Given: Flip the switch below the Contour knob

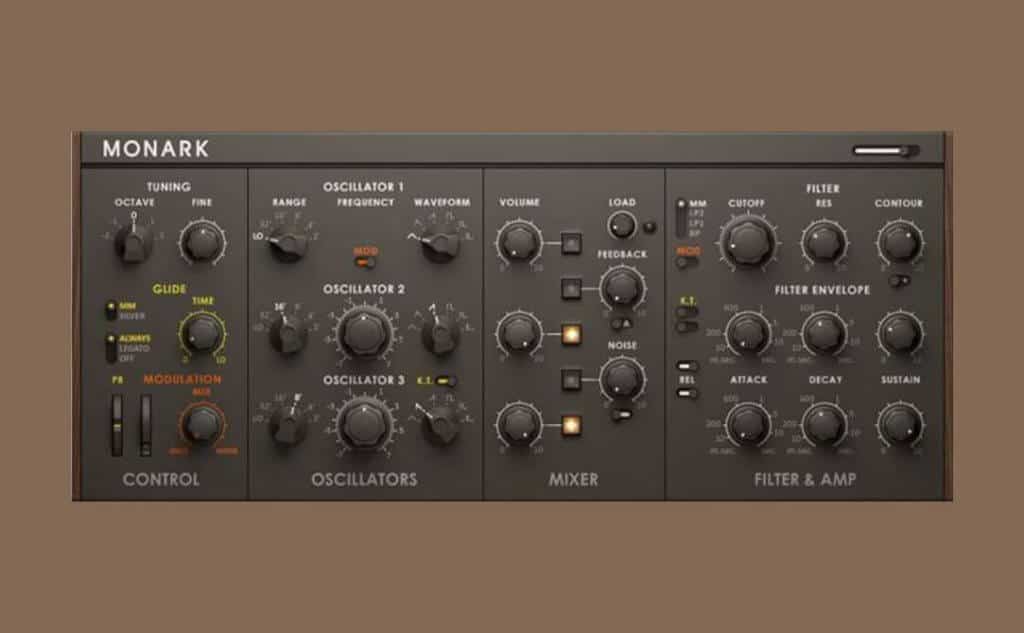Looking at the screenshot, I should pos(900,281).
